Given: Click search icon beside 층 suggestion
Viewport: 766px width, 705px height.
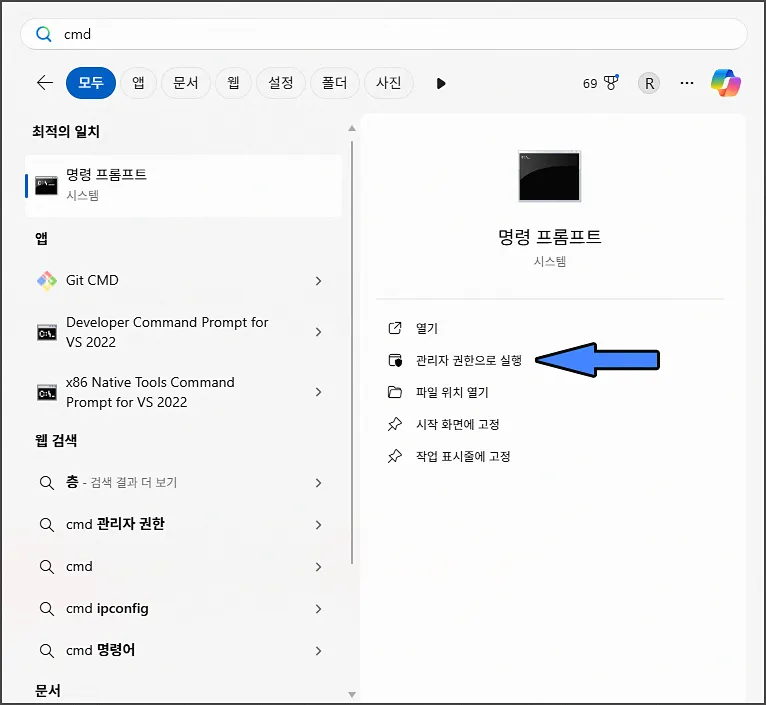Looking at the screenshot, I should pyautogui.click(x=46, y=483).
